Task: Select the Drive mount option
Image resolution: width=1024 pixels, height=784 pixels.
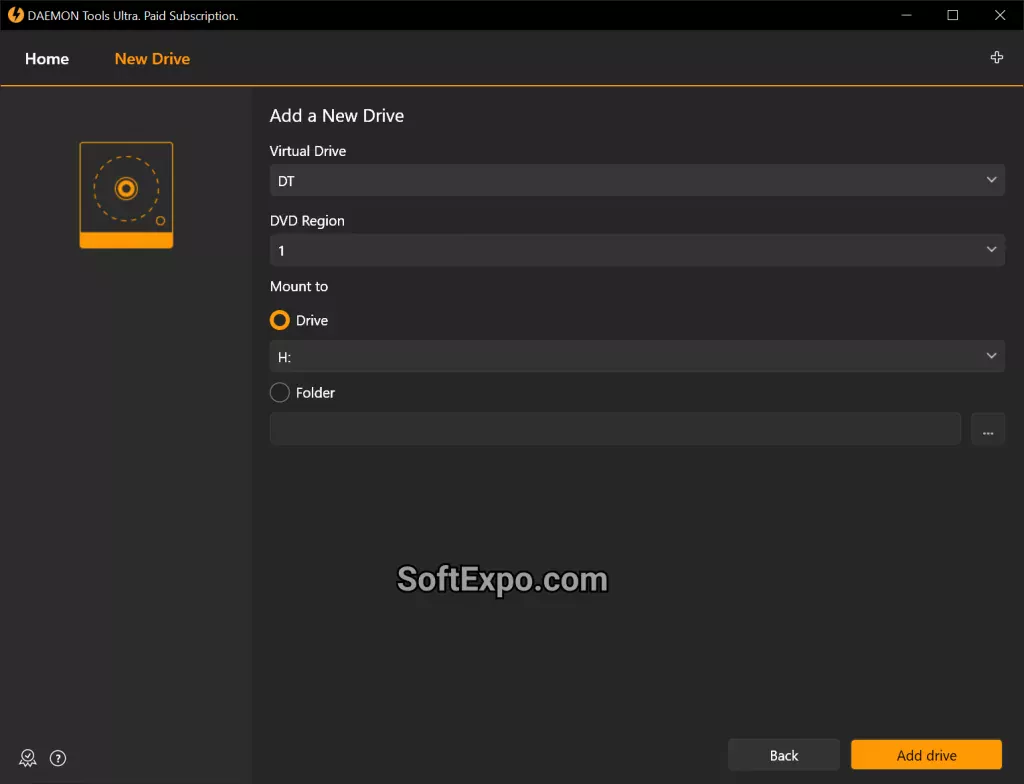Action: click(279, 320)
